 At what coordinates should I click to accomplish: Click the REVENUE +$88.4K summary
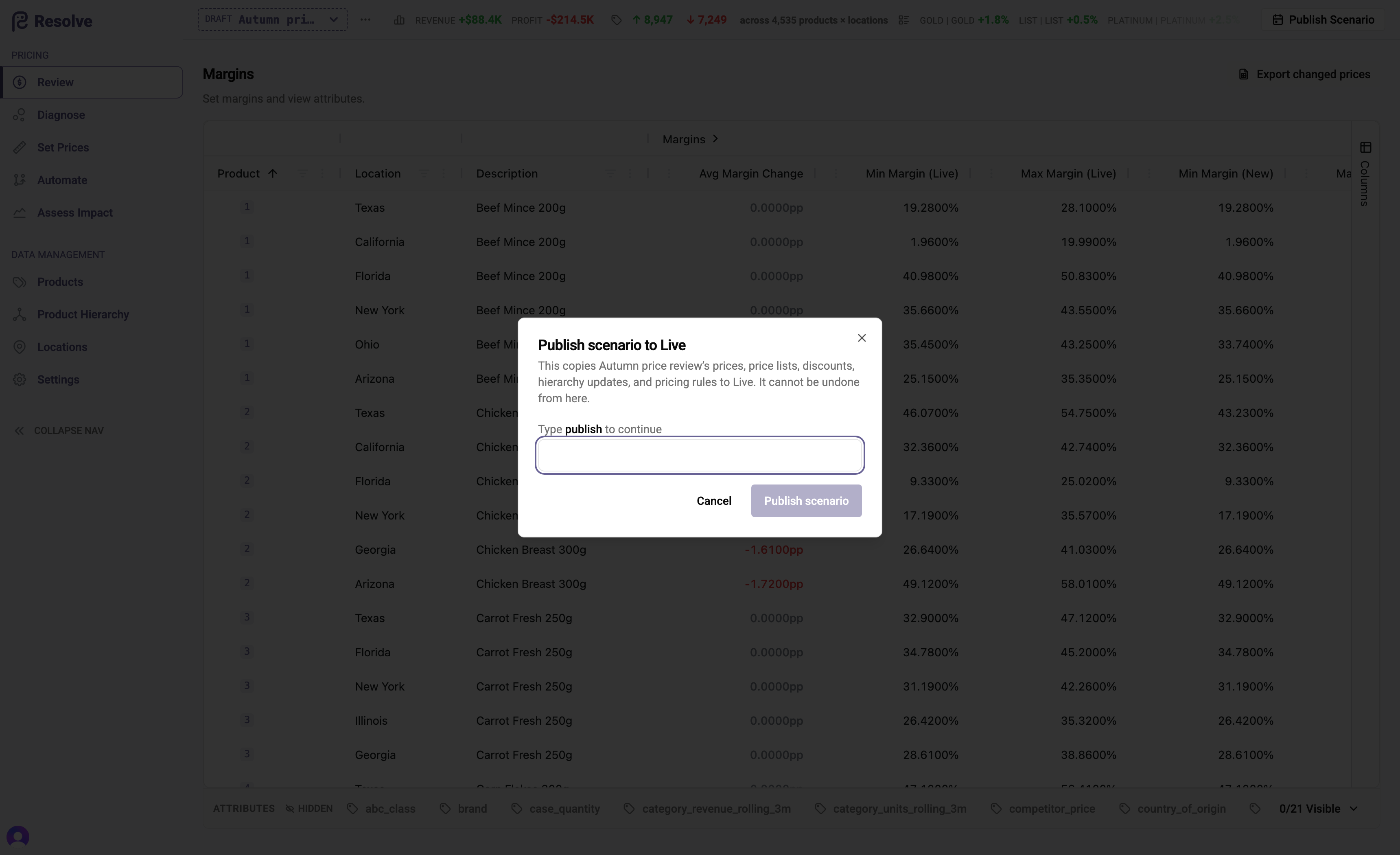458,20
